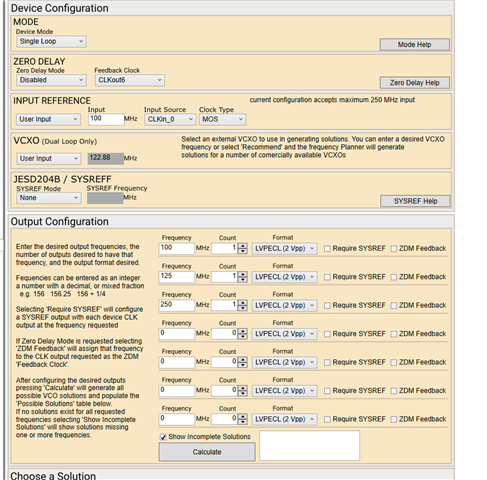The height and width of the screenshot is (480, 487).
Task: Check ZDM Feedback on the fourth output row
Action: 394,334
